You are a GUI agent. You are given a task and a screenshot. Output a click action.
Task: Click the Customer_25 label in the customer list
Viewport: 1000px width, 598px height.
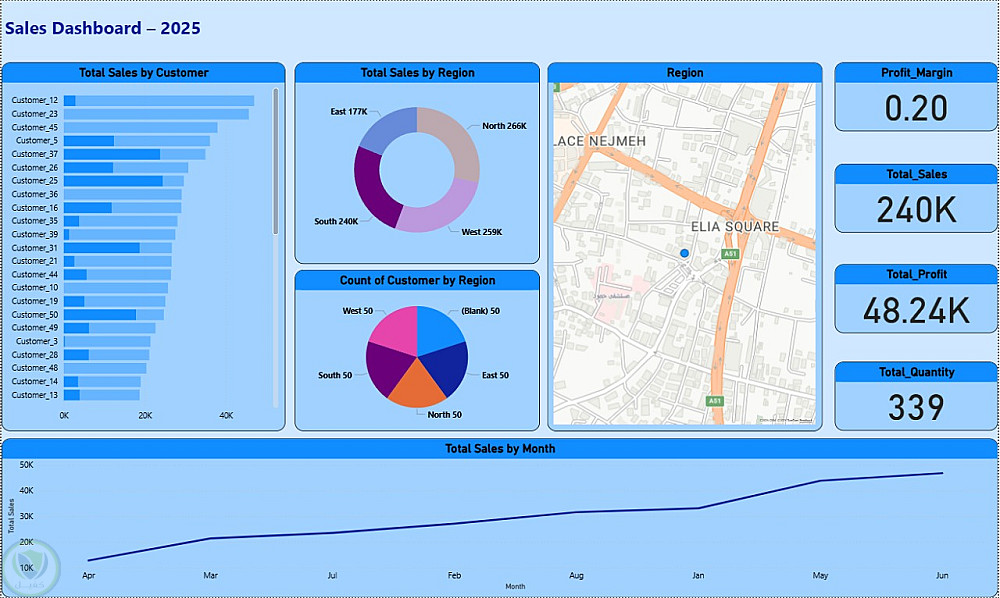pyautogui.click(x=34, y=180)
